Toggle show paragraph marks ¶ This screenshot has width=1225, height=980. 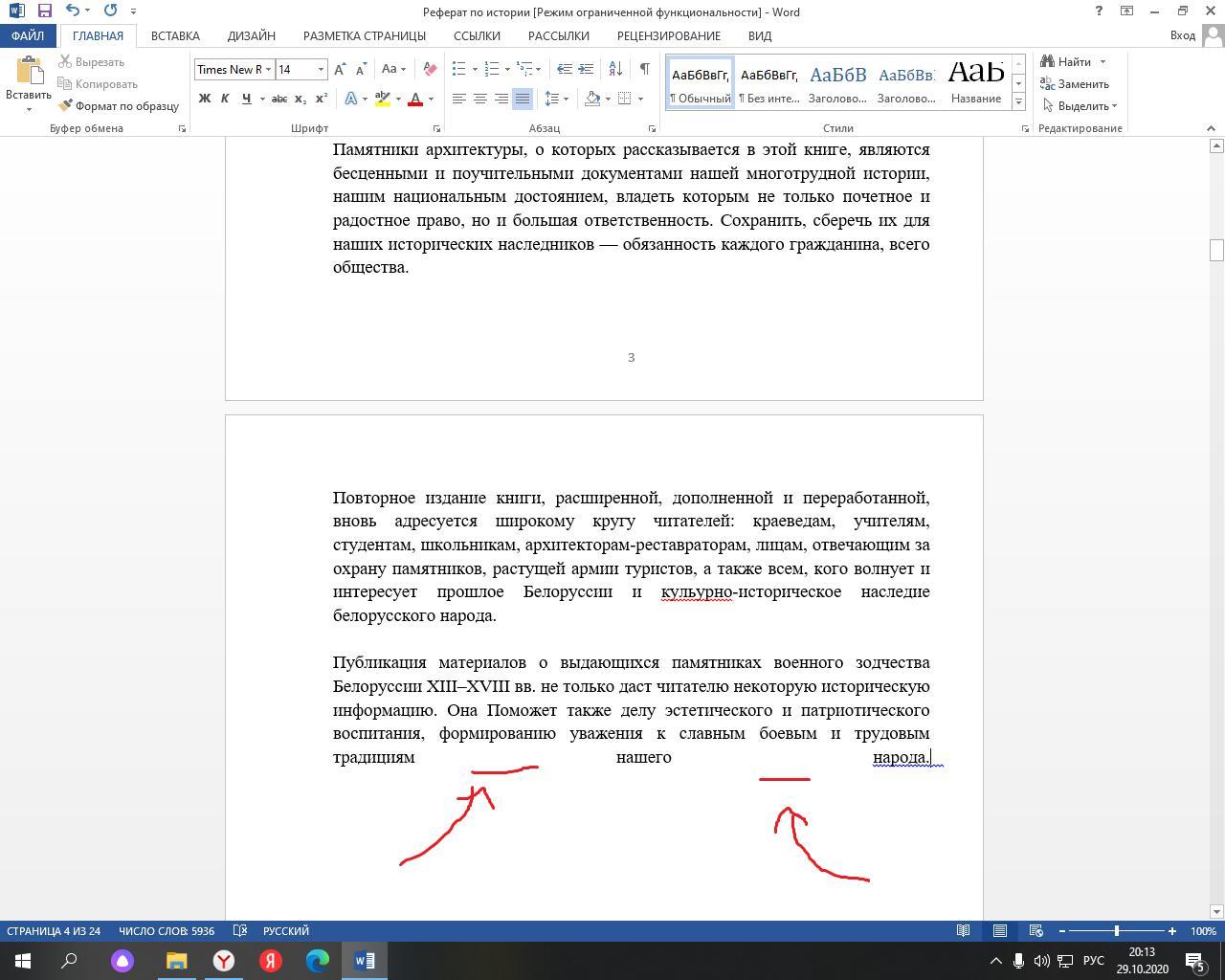coord(644,69)
